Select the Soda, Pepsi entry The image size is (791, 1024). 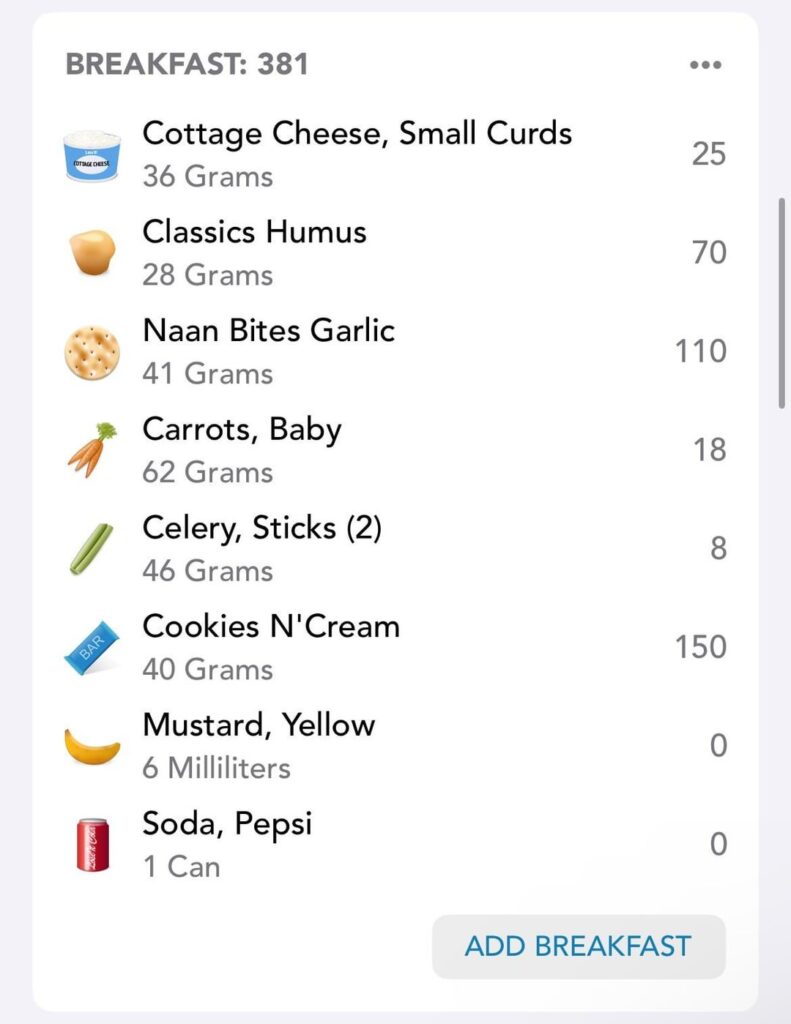(x=227, y=824)
